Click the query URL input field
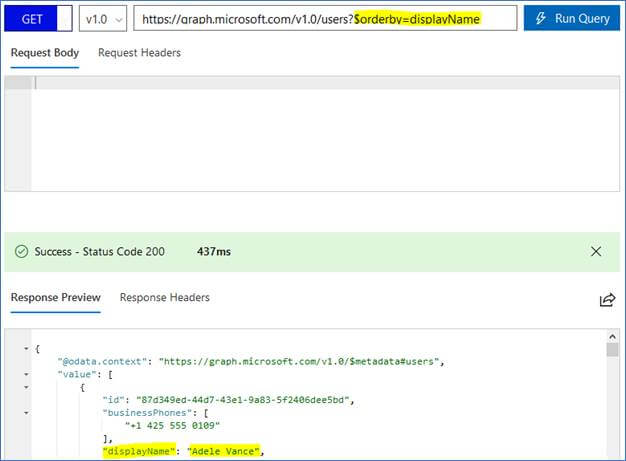The image size is (626, 461). click(x=325, y=18)
